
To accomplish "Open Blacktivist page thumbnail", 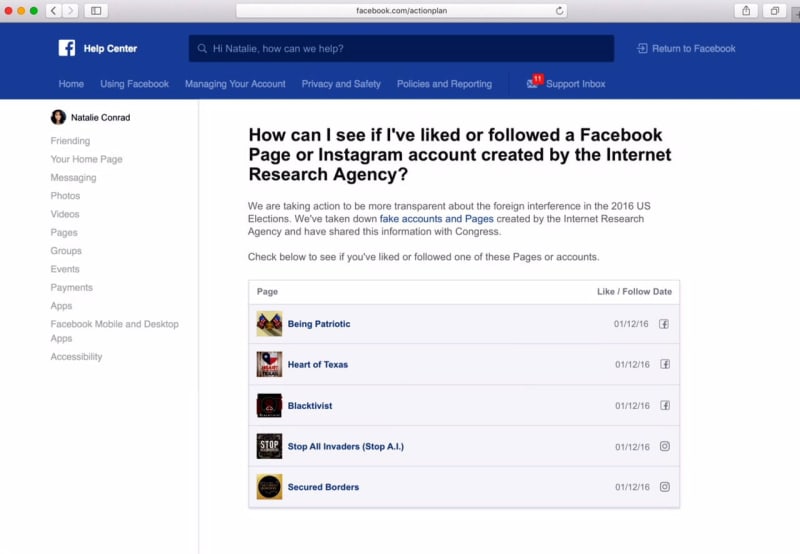I will [x=269, y=406].
